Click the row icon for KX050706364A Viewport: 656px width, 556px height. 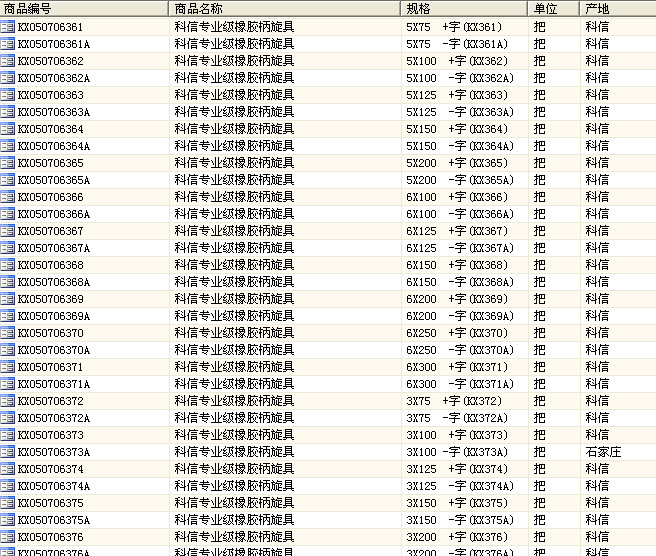click(x=8, y=146)
